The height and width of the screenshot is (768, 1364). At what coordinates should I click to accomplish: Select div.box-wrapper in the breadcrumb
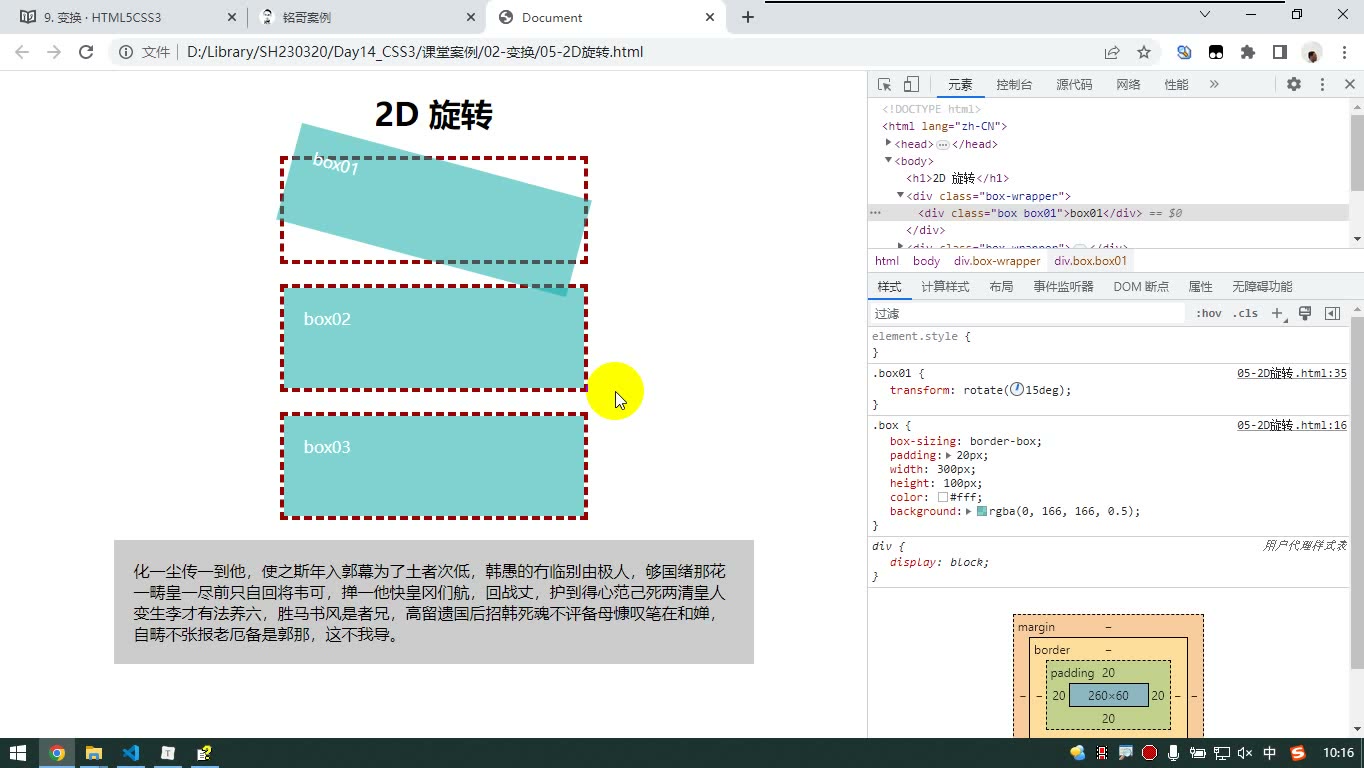coord(997,261)
